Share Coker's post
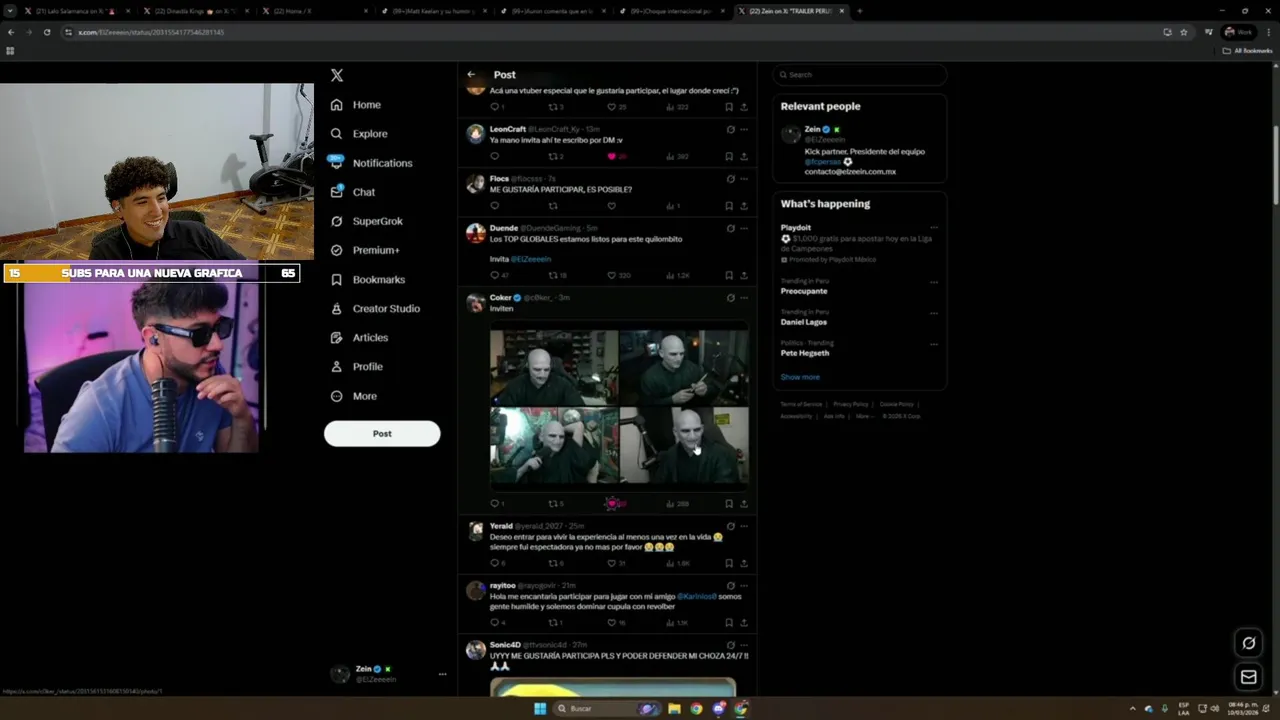 tap(743, 504)
